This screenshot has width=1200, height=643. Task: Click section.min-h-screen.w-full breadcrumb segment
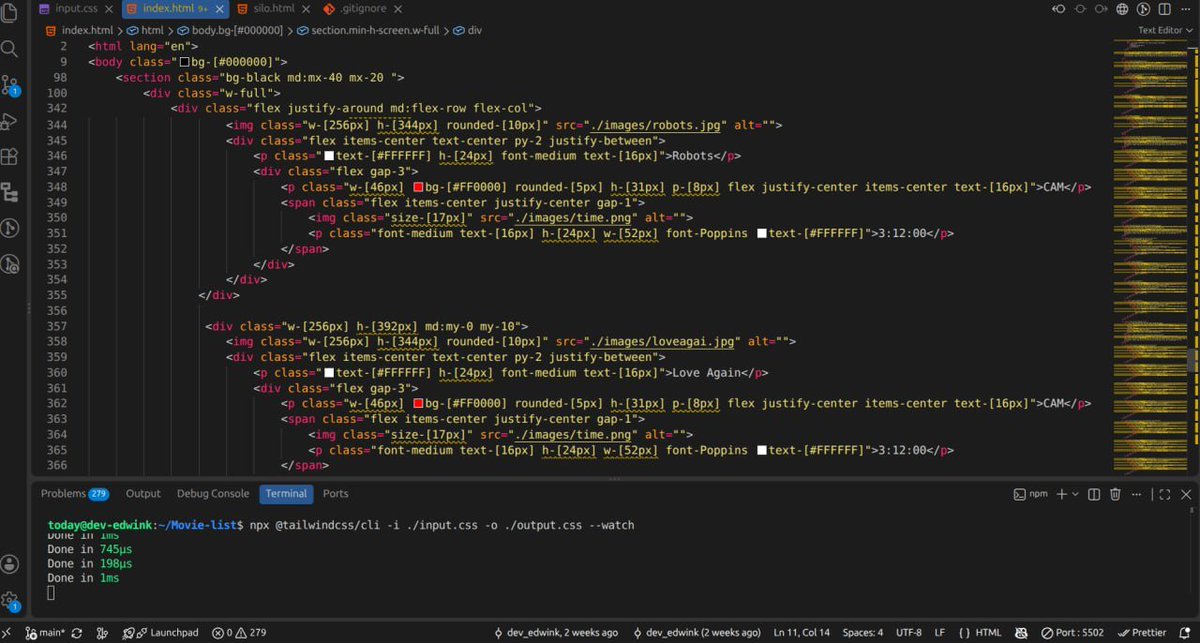click(x=370, y=30)
